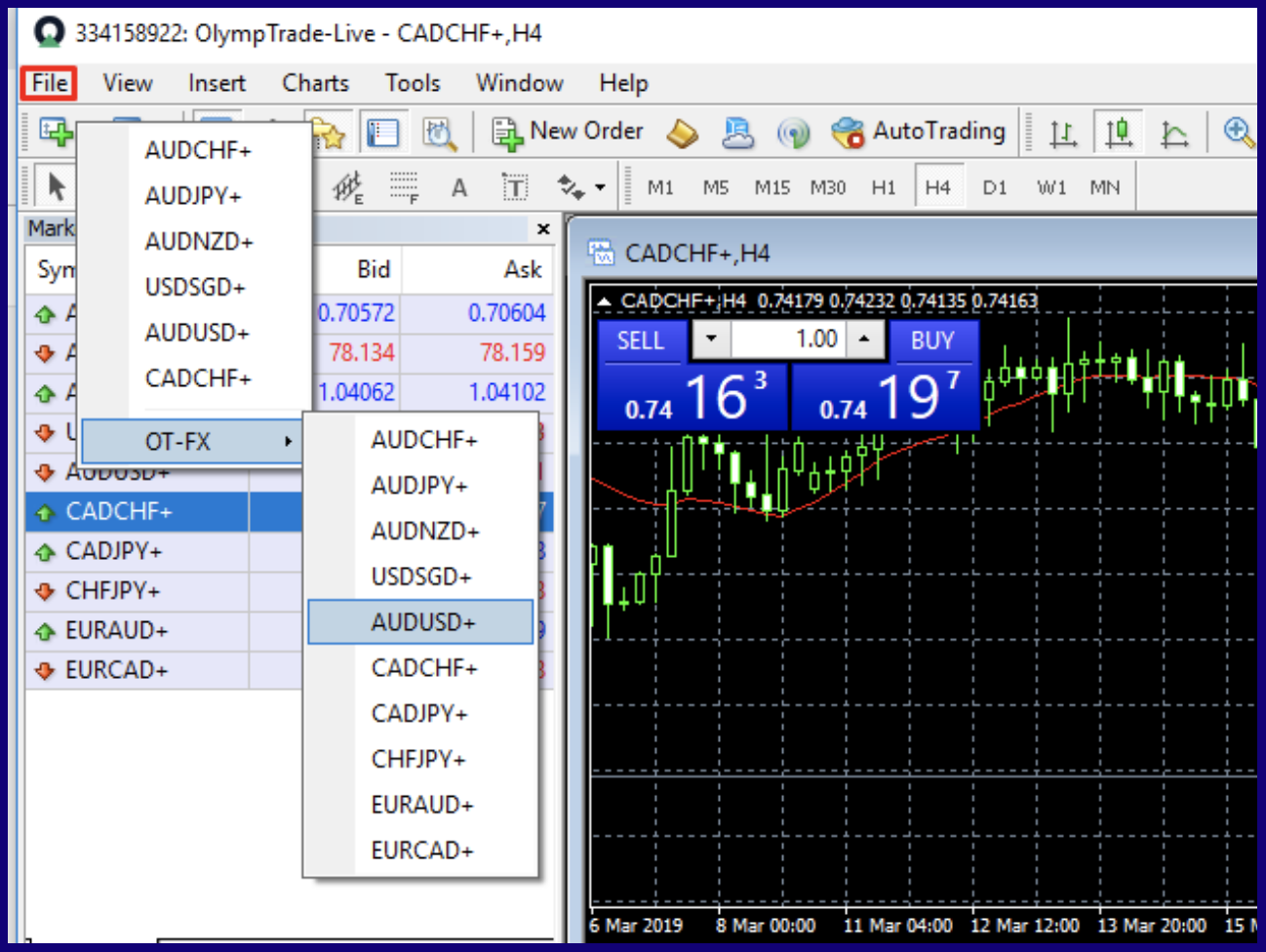
Task: Choose AUDCHF+ in the OT-FX submenu
Action: (421, 440)
